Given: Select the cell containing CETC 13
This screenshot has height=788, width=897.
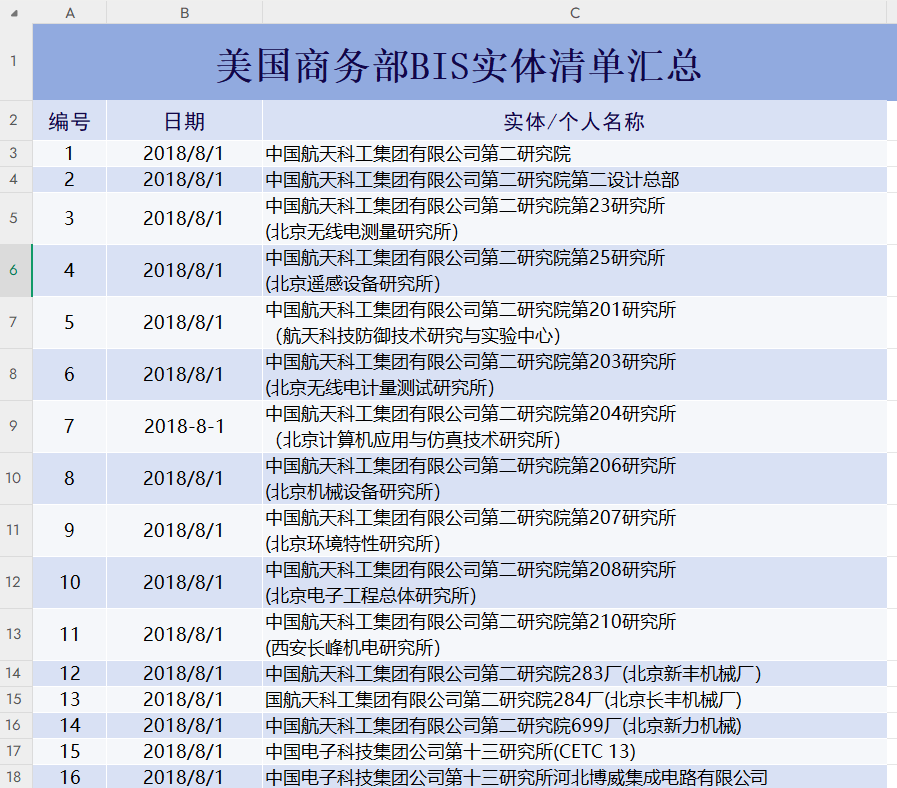Looking at the screenshot, I should [x=575, y=751].
